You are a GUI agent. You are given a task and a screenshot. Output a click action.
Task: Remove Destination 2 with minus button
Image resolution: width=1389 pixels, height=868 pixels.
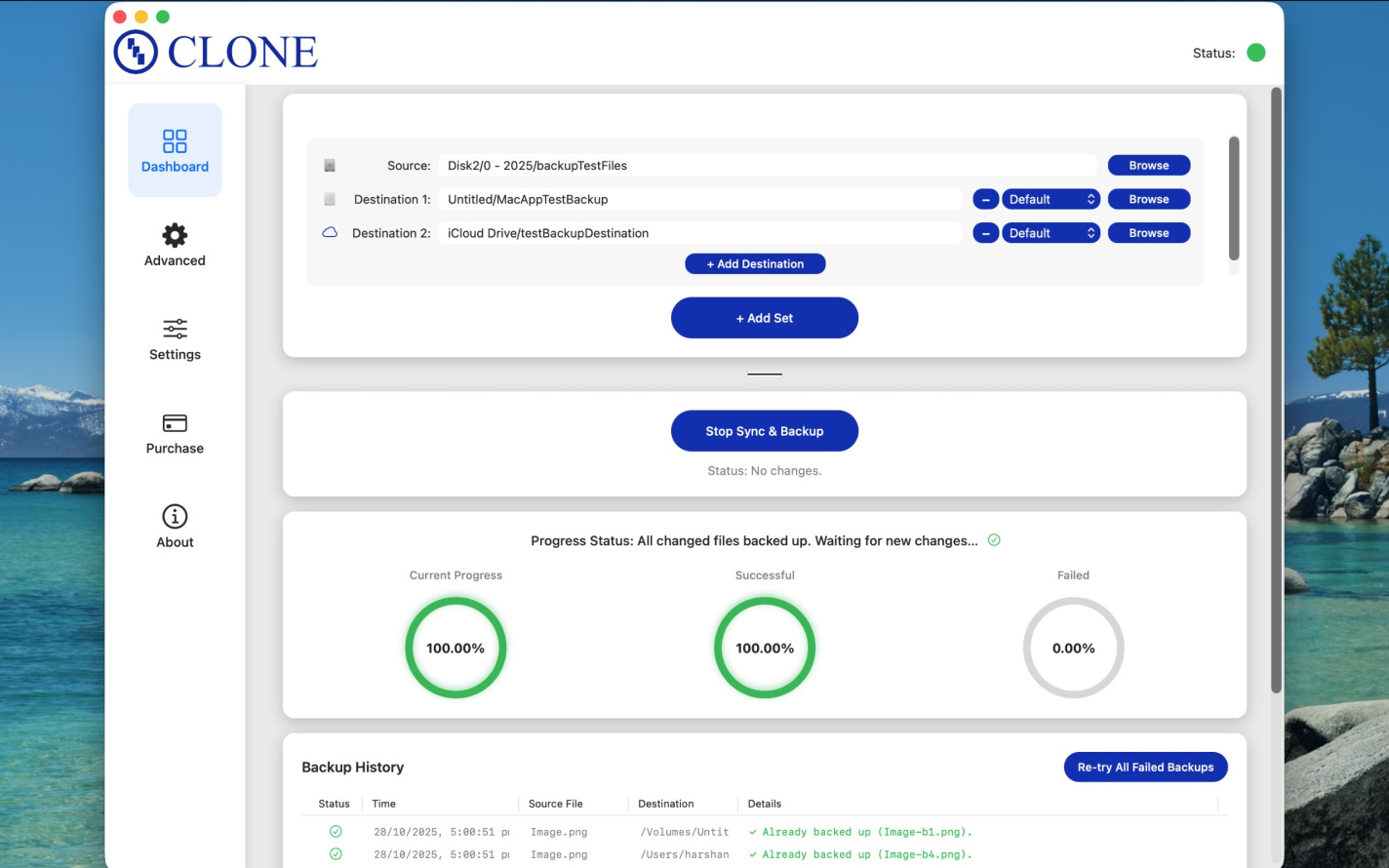tap(985, 233)
